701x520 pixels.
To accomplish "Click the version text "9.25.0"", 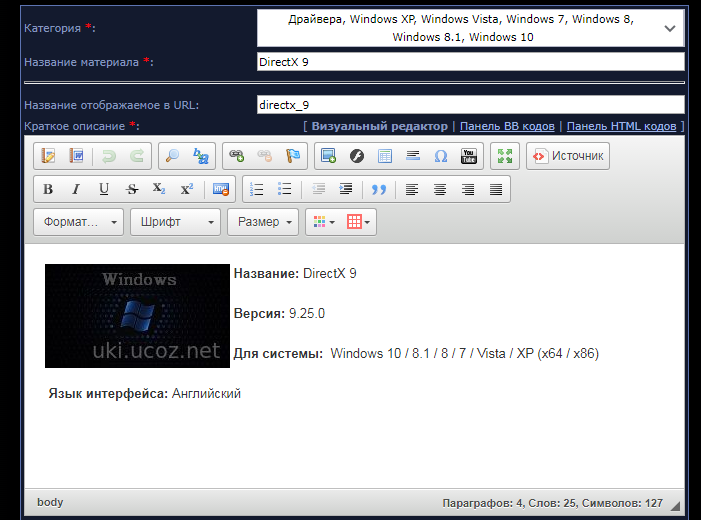I will pos(307,313).
